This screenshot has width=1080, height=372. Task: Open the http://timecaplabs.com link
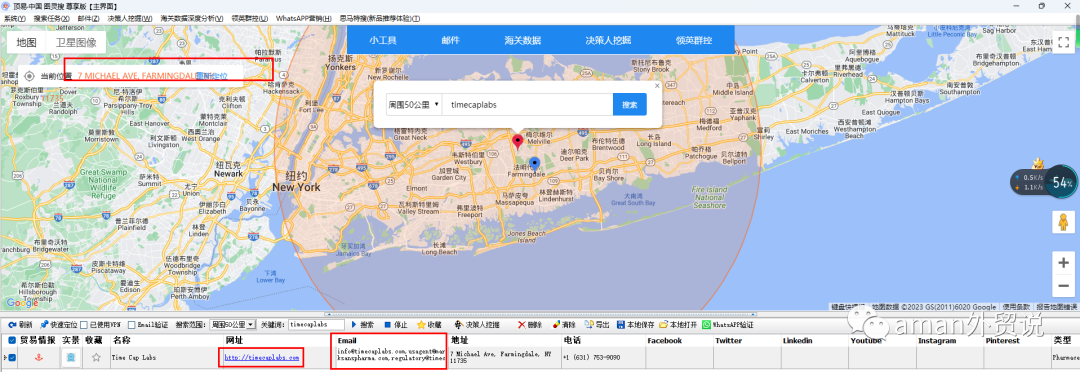[262, 358]
